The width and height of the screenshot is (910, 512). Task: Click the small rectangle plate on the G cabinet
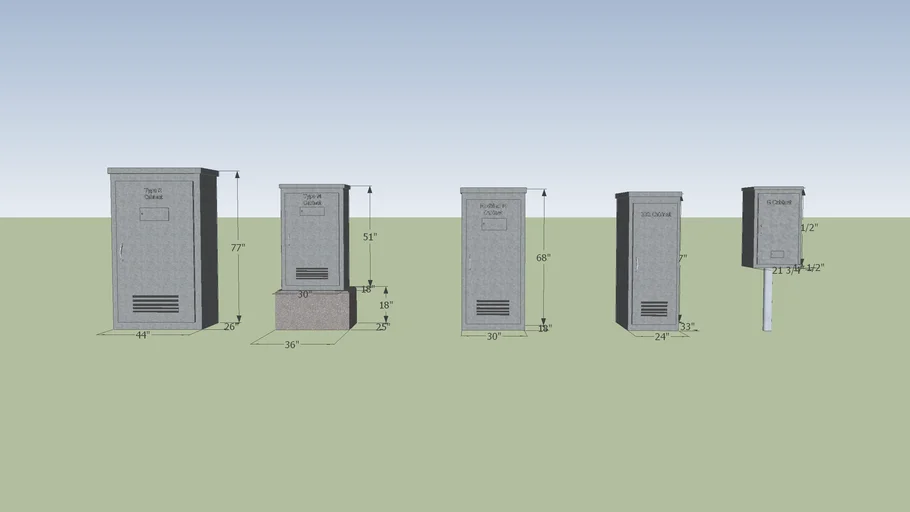[777, 254]
